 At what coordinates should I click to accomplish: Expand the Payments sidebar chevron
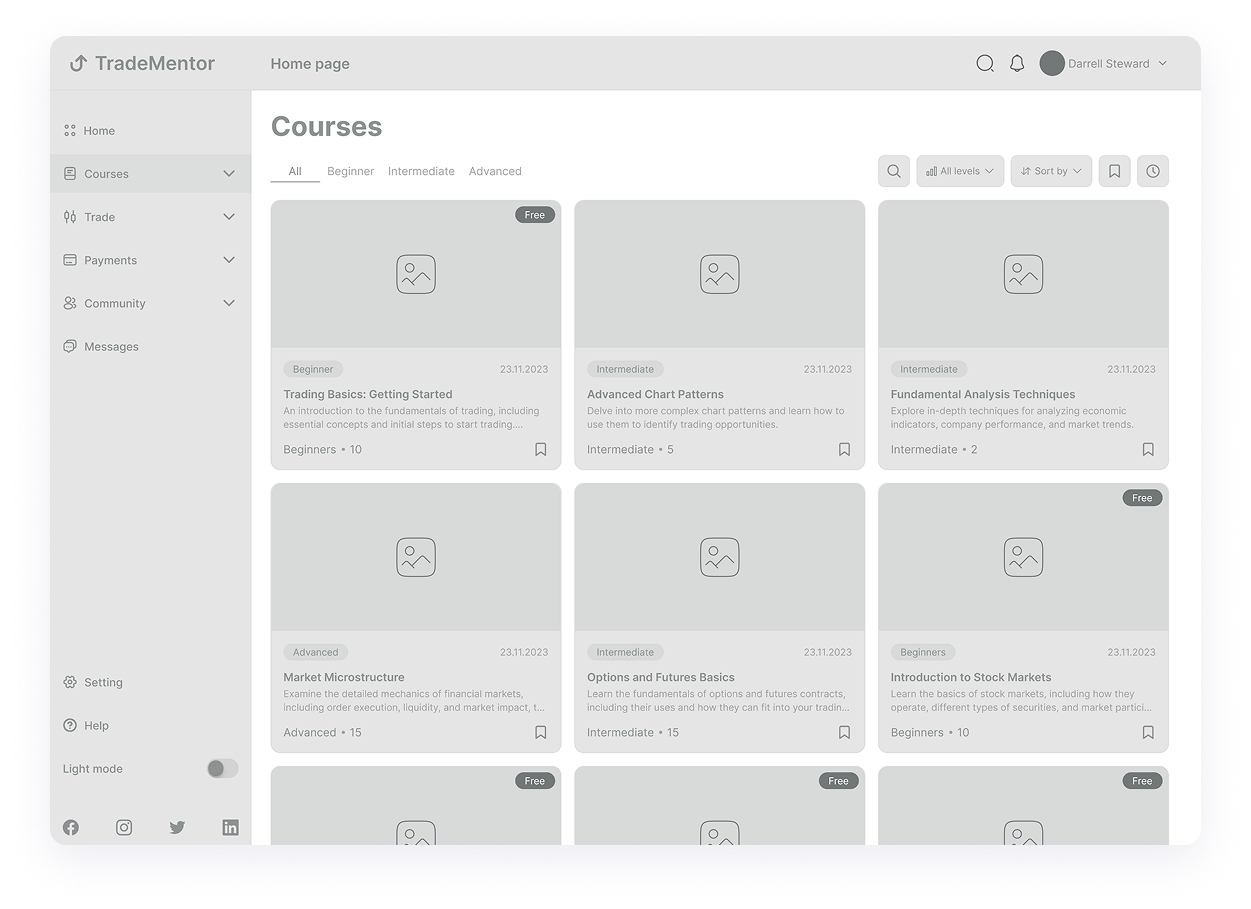click(x=229, y=260)
